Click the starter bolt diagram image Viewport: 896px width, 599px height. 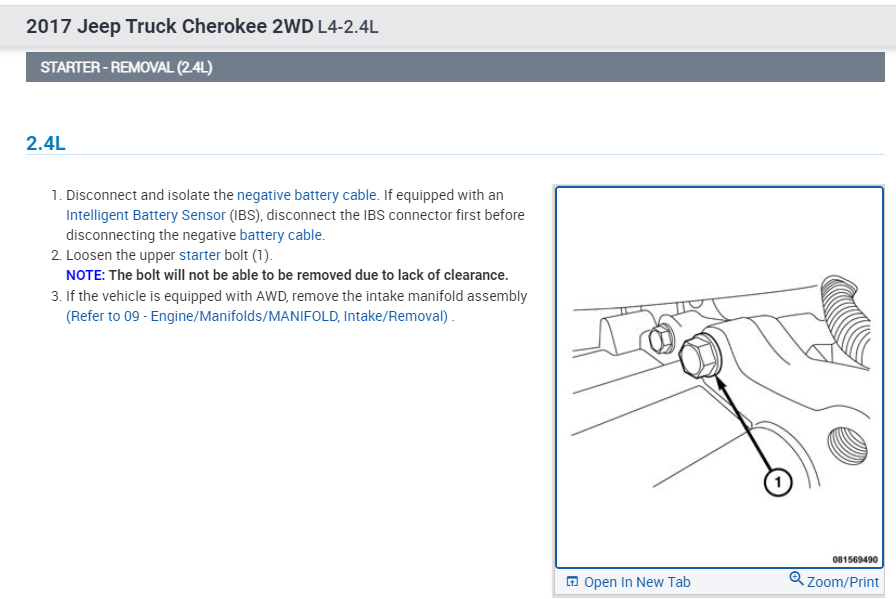(719, 377)
